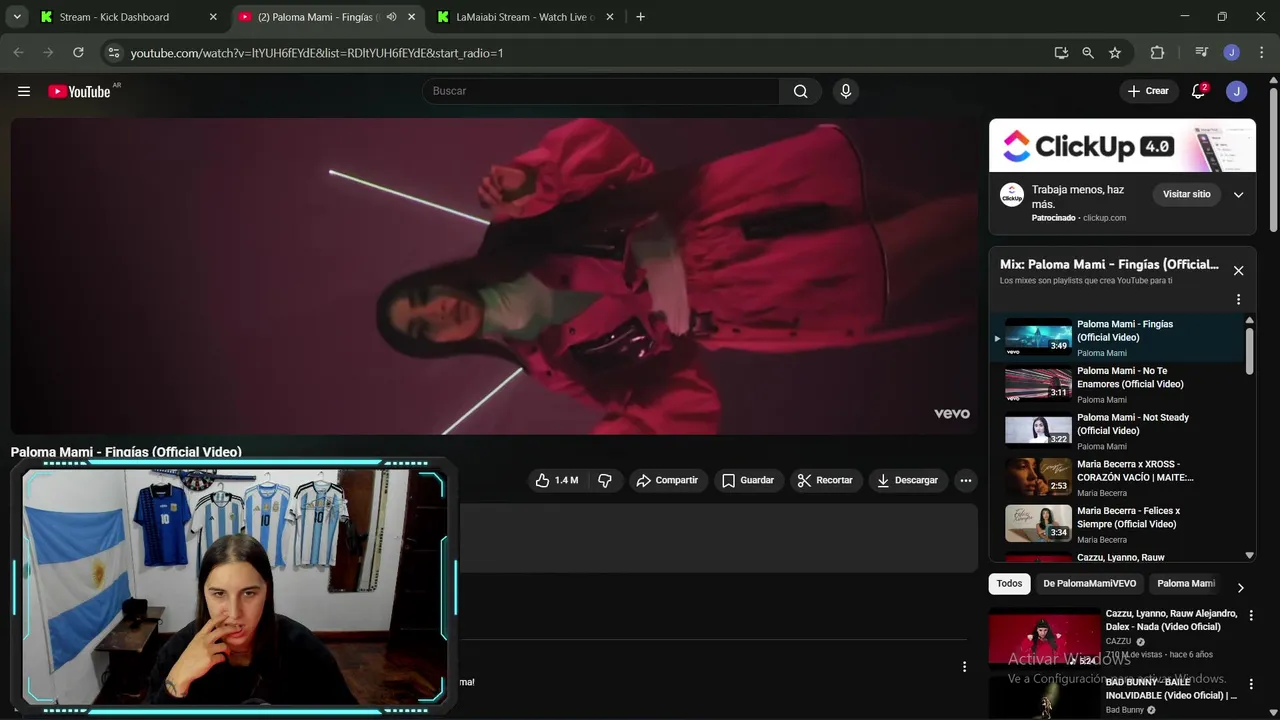1280x720 pixels.
Task: Open the account avatar menu
Action: click(x=1237, y=91)
